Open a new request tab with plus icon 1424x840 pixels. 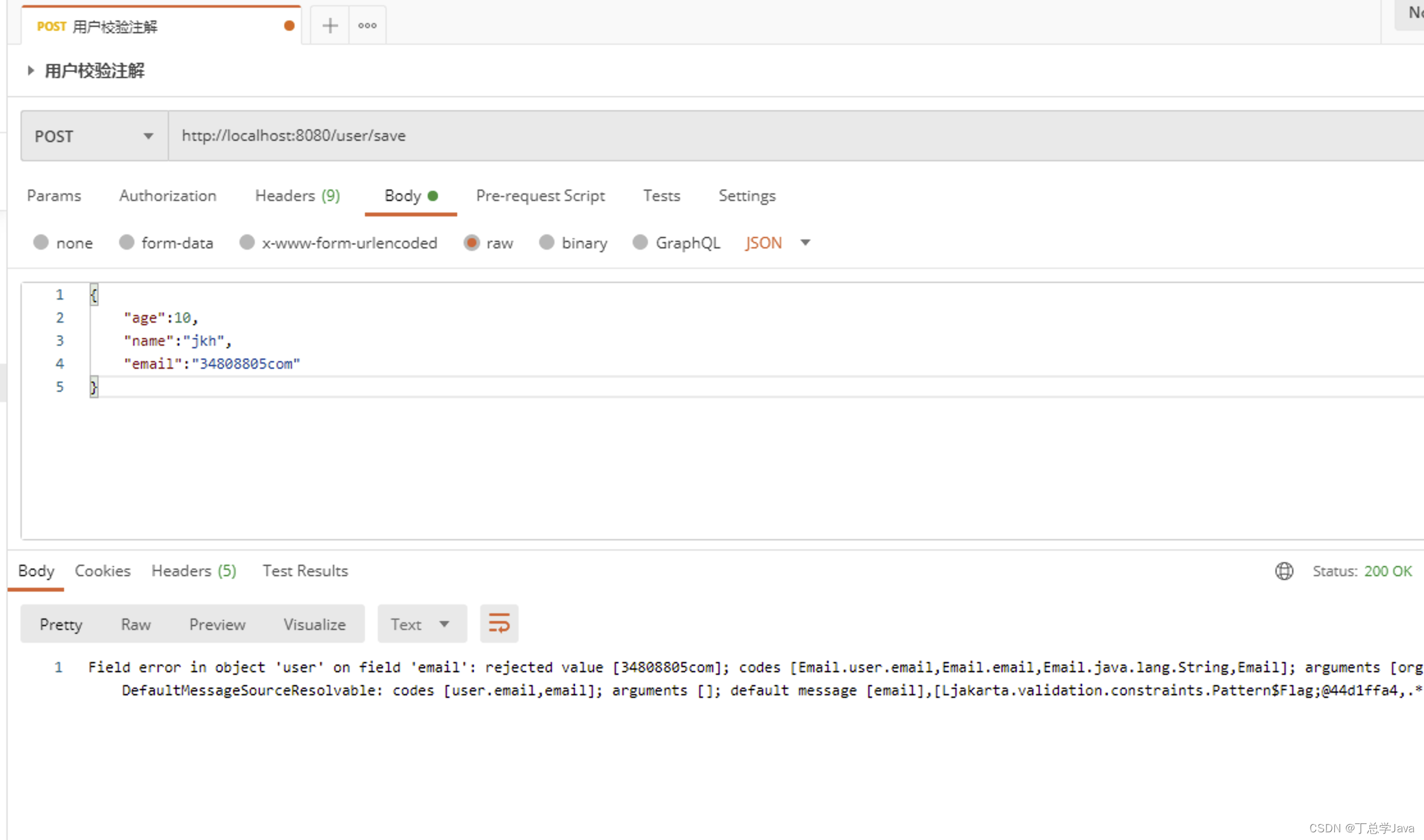330,26
